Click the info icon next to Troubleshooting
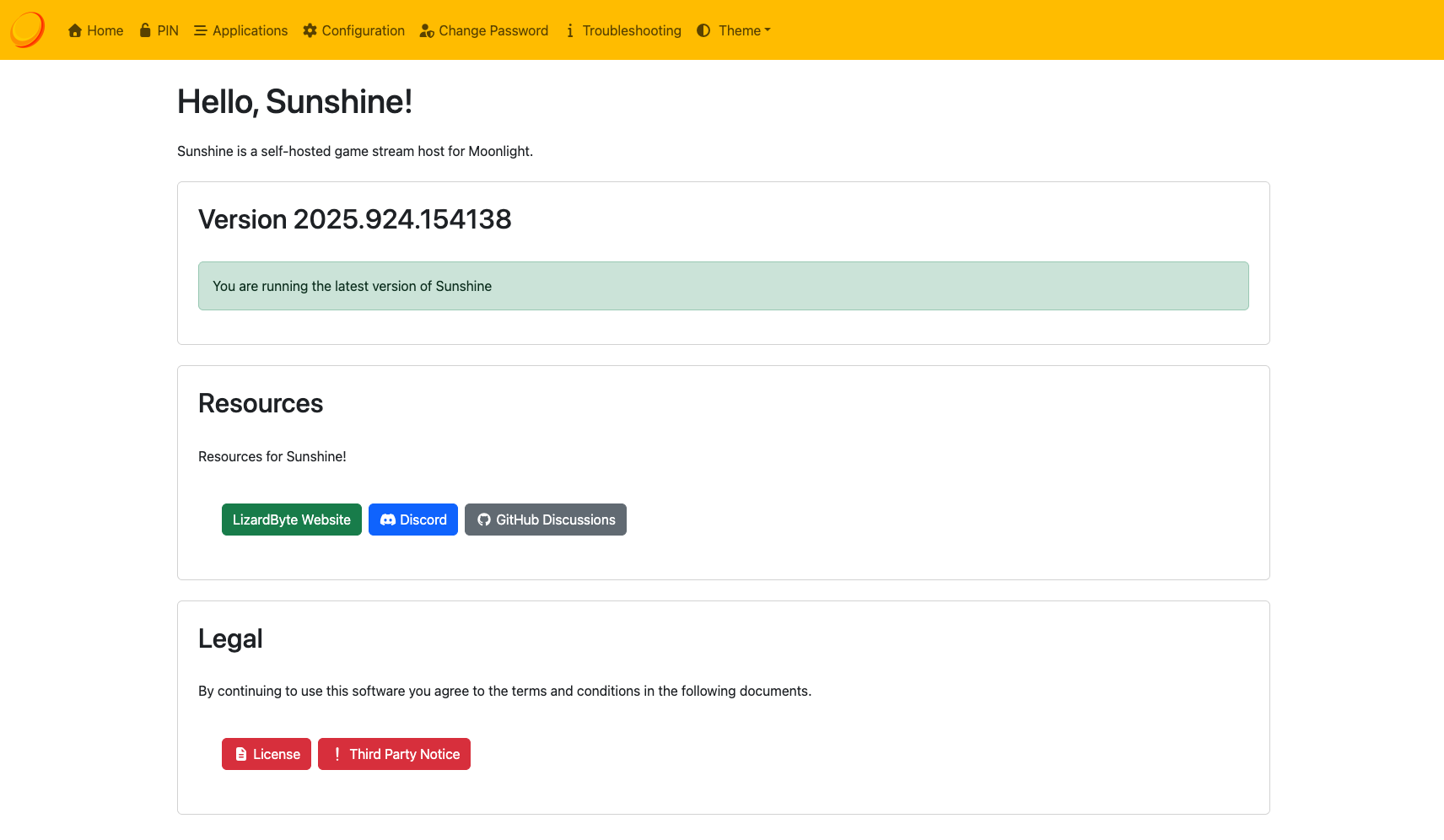This screenshot has width=1444, height=840. pyautogui.click(x=570, y=30)
